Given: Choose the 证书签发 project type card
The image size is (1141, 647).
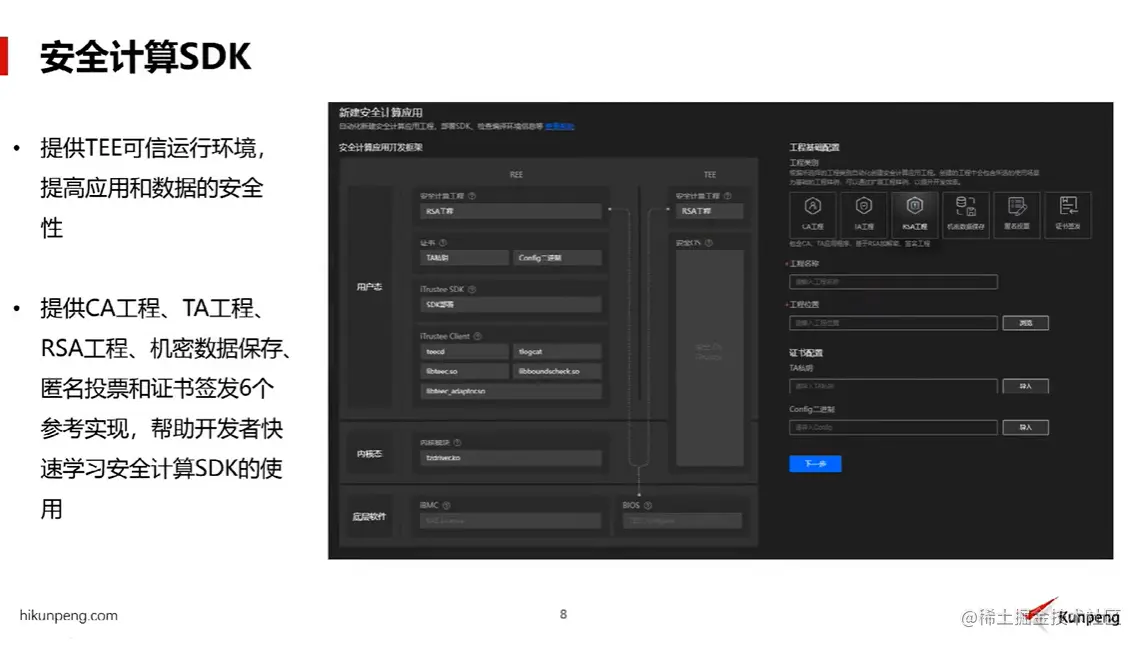Looking at the screenshot, I should [x=1068, y=214].
